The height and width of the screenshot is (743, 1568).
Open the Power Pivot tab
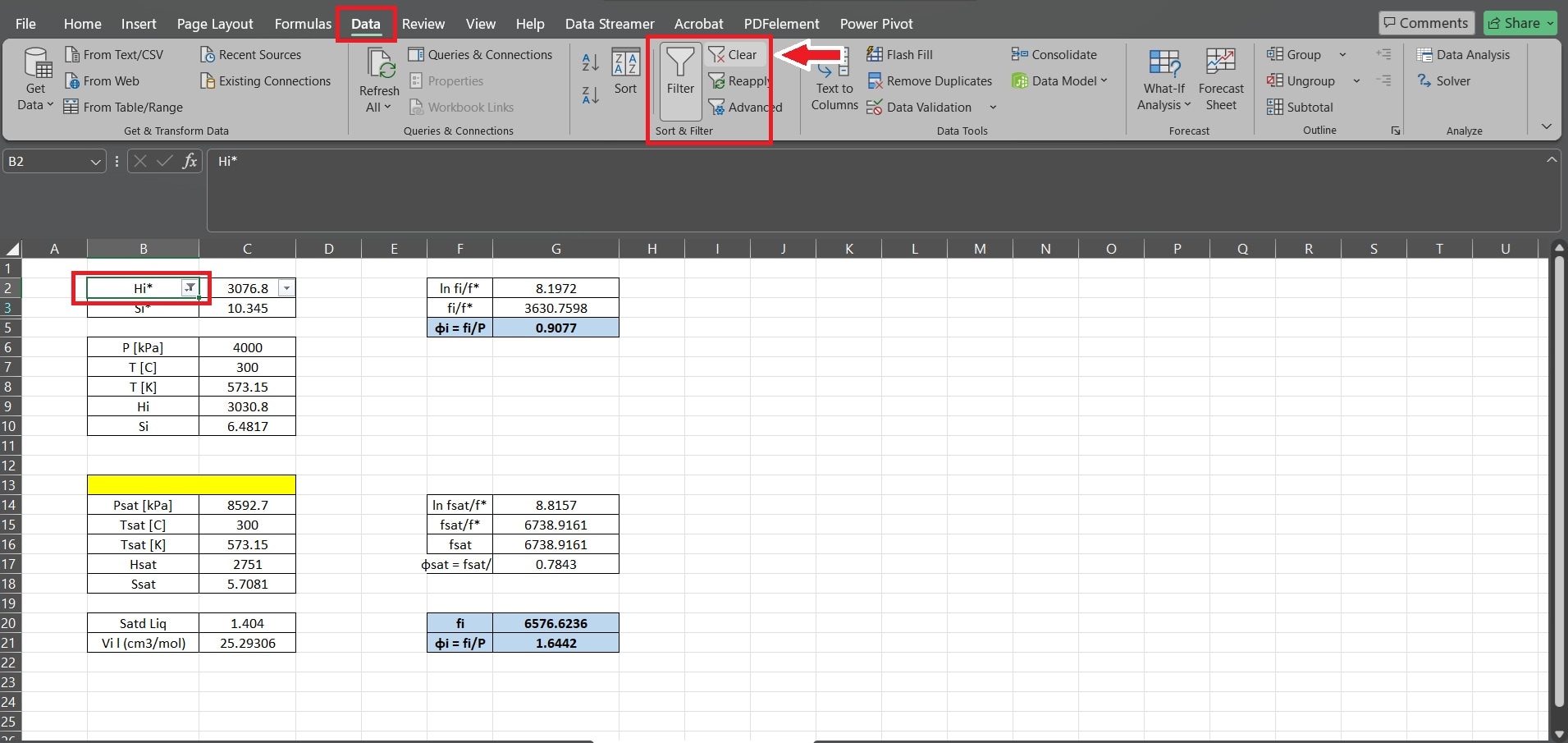point(876,24)
